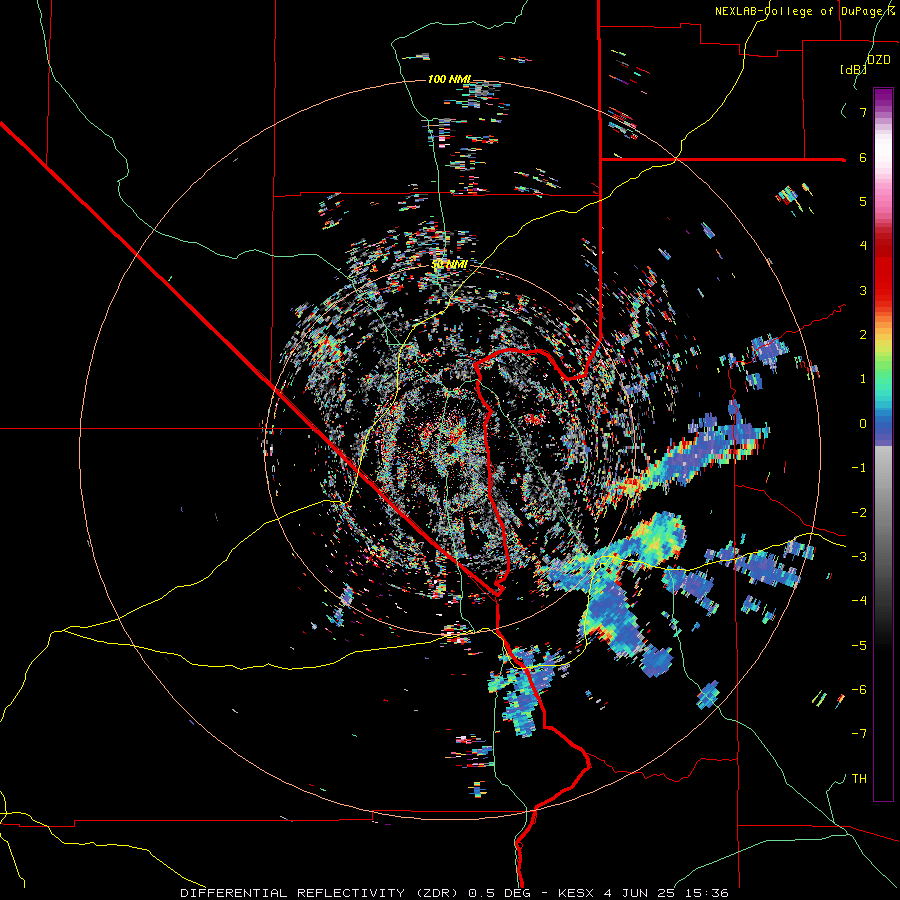
Task: Click the '-7' value on the ZDR scale
Action: pyautogui.click(x=859, y=734)
